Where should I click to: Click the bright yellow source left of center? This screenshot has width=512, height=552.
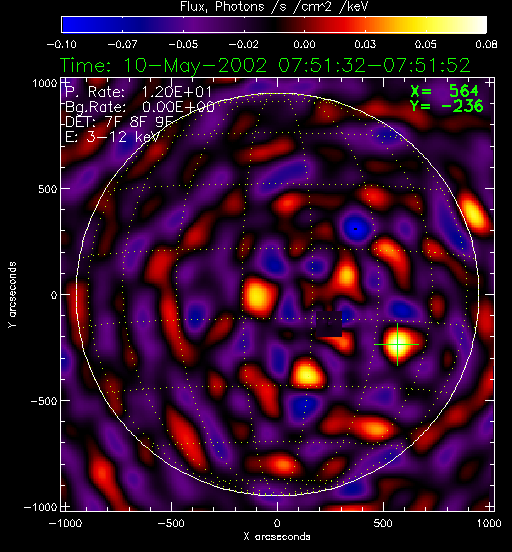point(258,296)
